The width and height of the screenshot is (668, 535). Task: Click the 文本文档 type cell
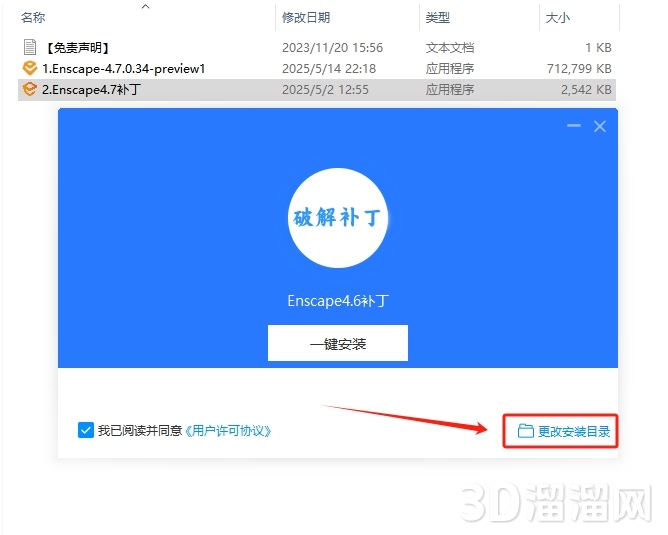tap(449, 48)
